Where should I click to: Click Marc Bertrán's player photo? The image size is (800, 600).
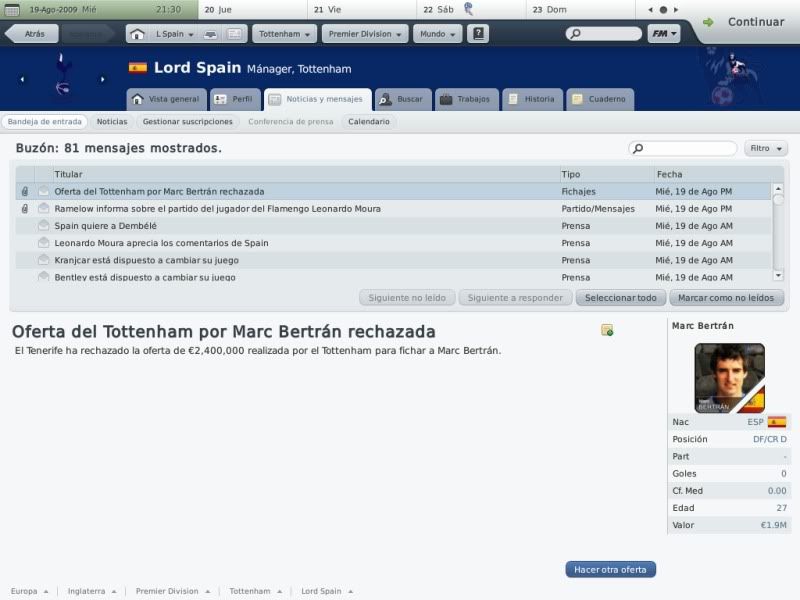(730, 378)
